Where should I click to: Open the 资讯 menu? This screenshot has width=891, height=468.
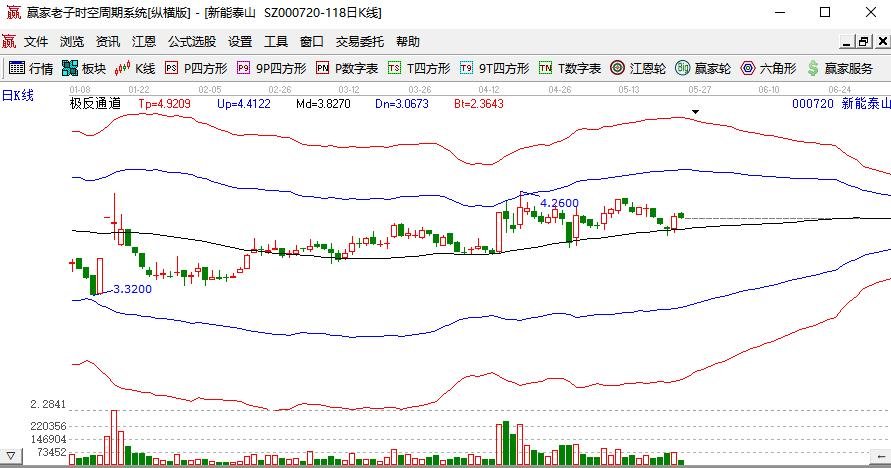point(107,41)
